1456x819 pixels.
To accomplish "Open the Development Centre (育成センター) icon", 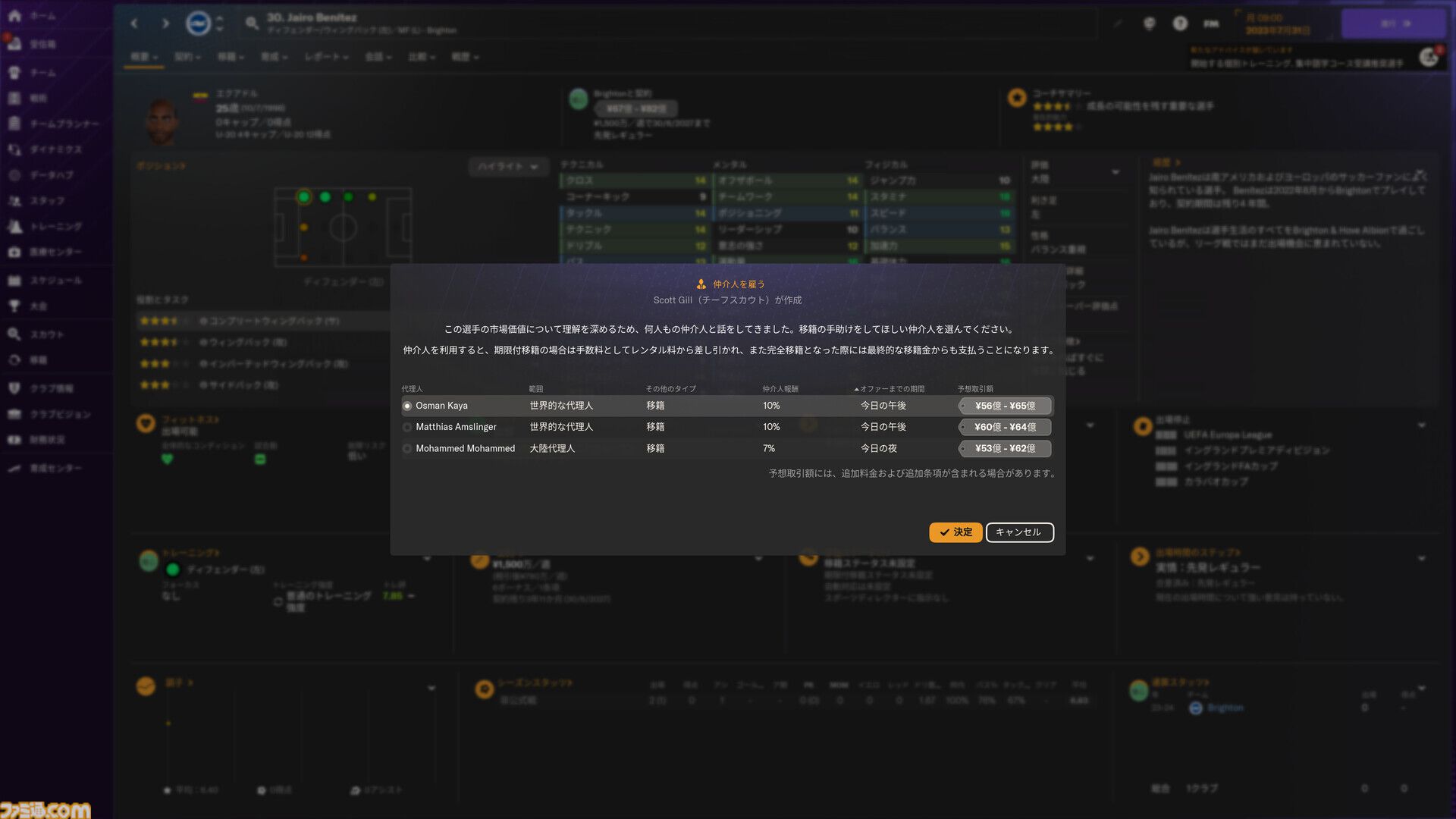I will tap(14, 468).
